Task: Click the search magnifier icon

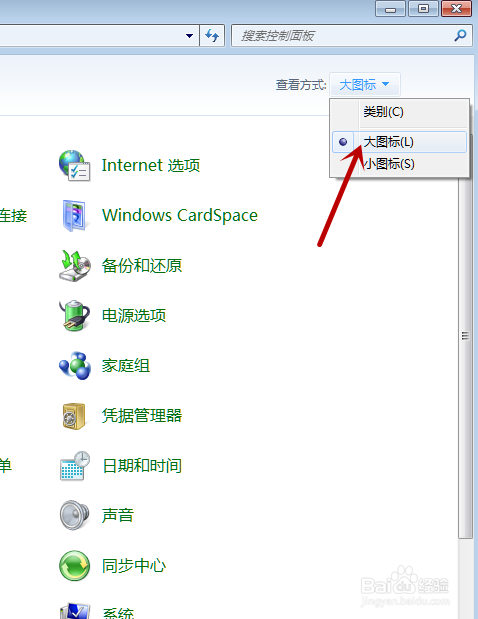Action: 460,36
